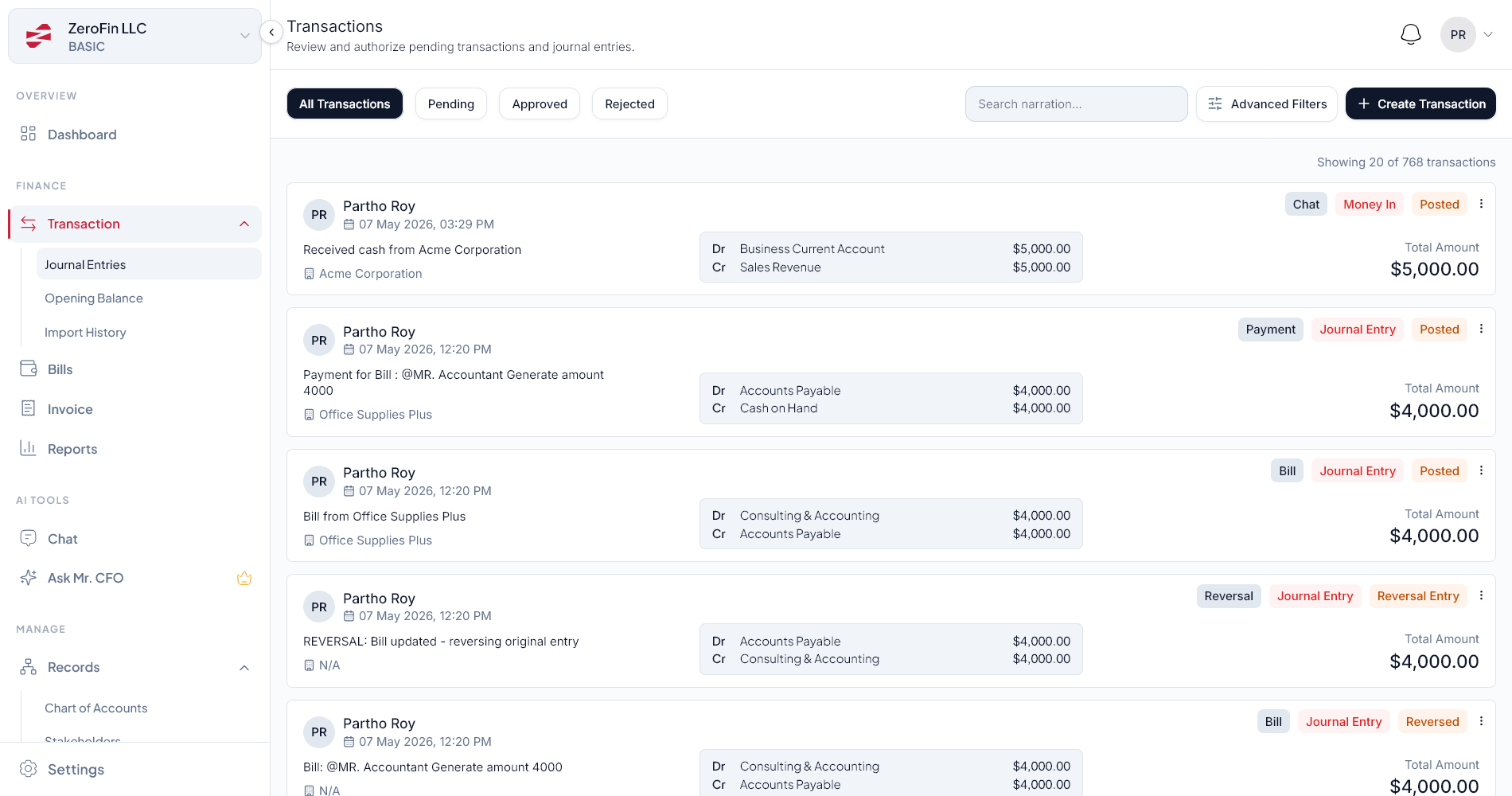Collapse the Transaction submenu chevron
Image resolution: width=1512 pixels, height=796 pixels.
[x=244, y=224]
